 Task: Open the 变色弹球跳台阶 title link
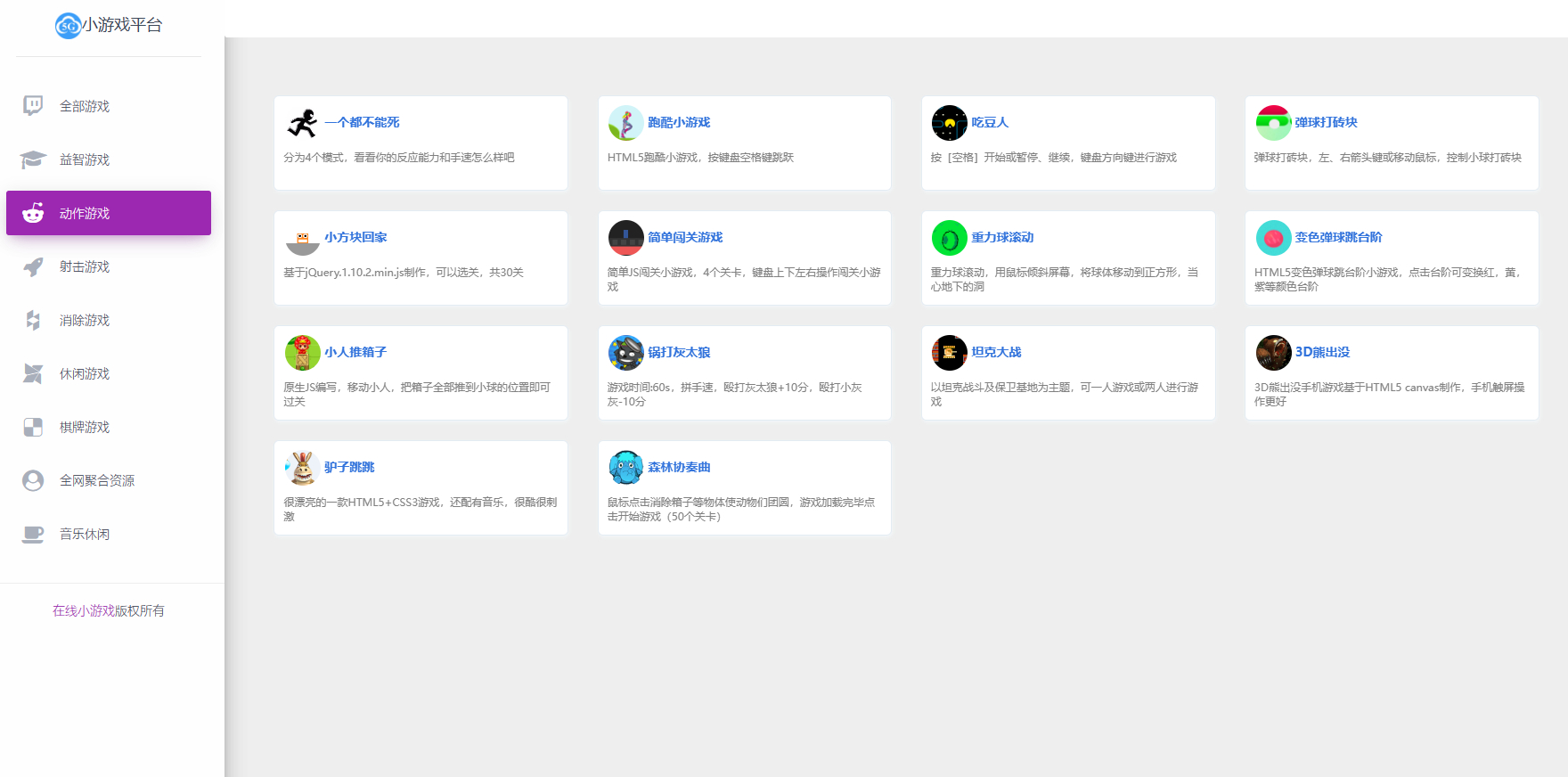1339,237
